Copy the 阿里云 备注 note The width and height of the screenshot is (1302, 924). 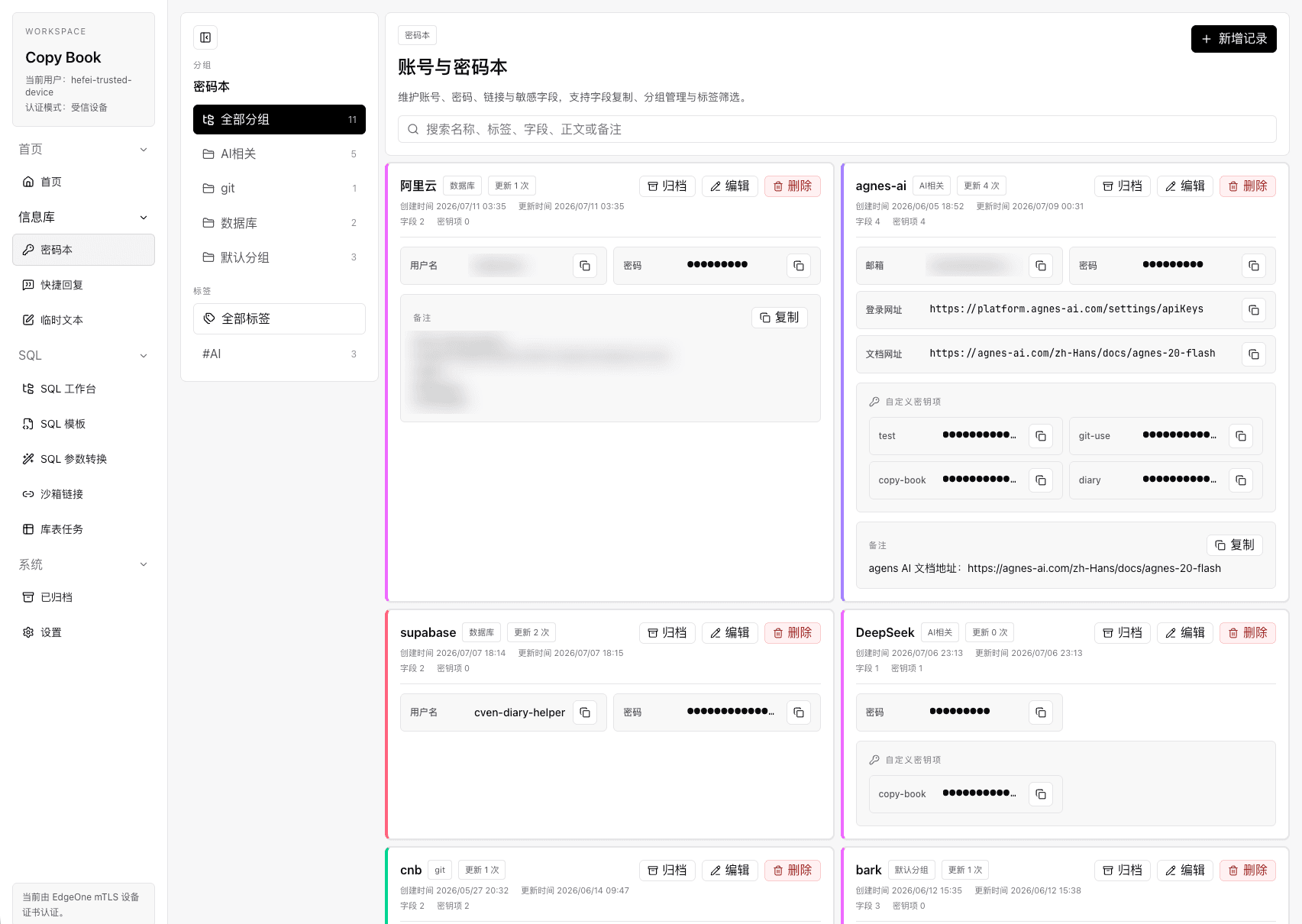tap(780, 318)
